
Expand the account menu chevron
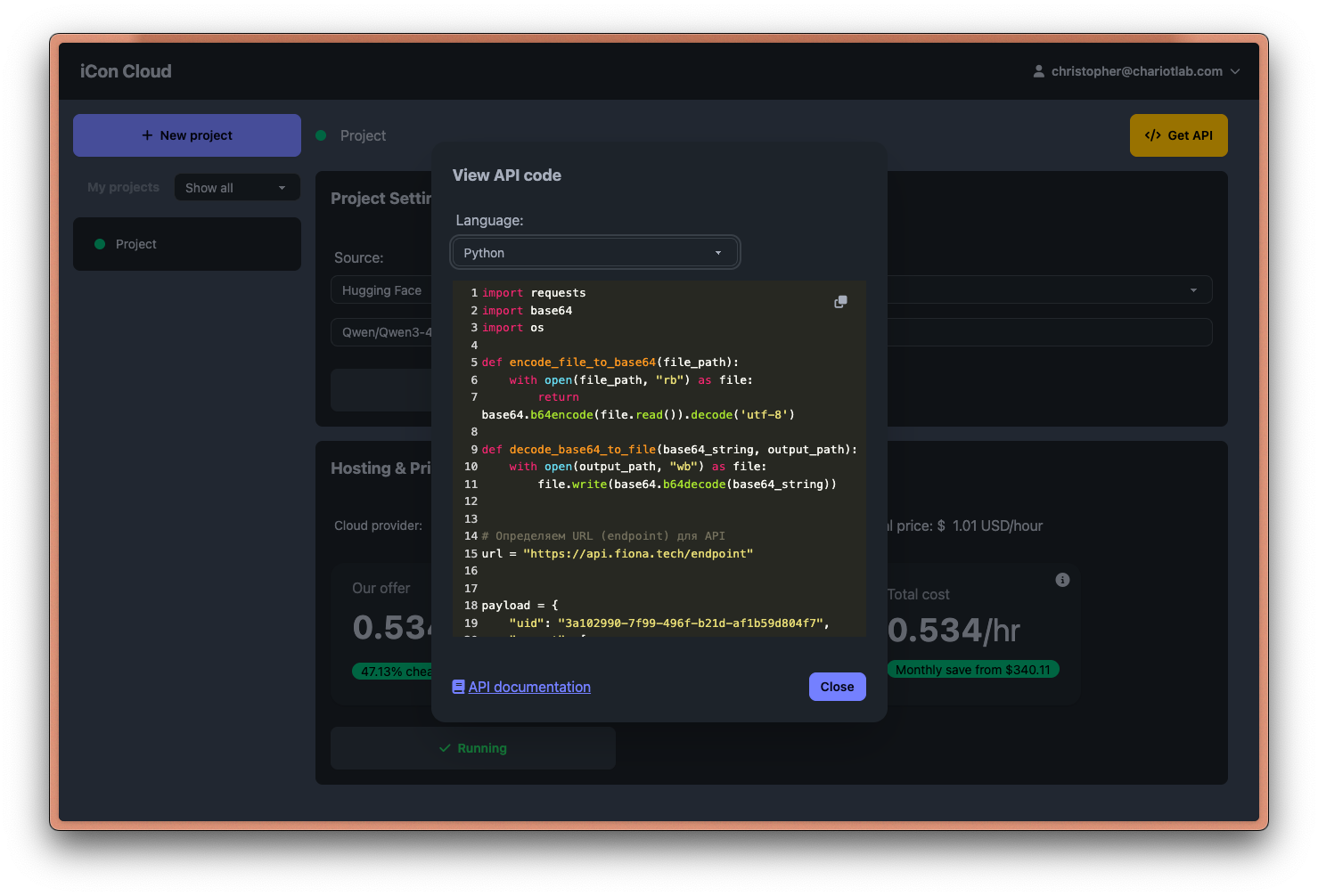[1235, 71]
